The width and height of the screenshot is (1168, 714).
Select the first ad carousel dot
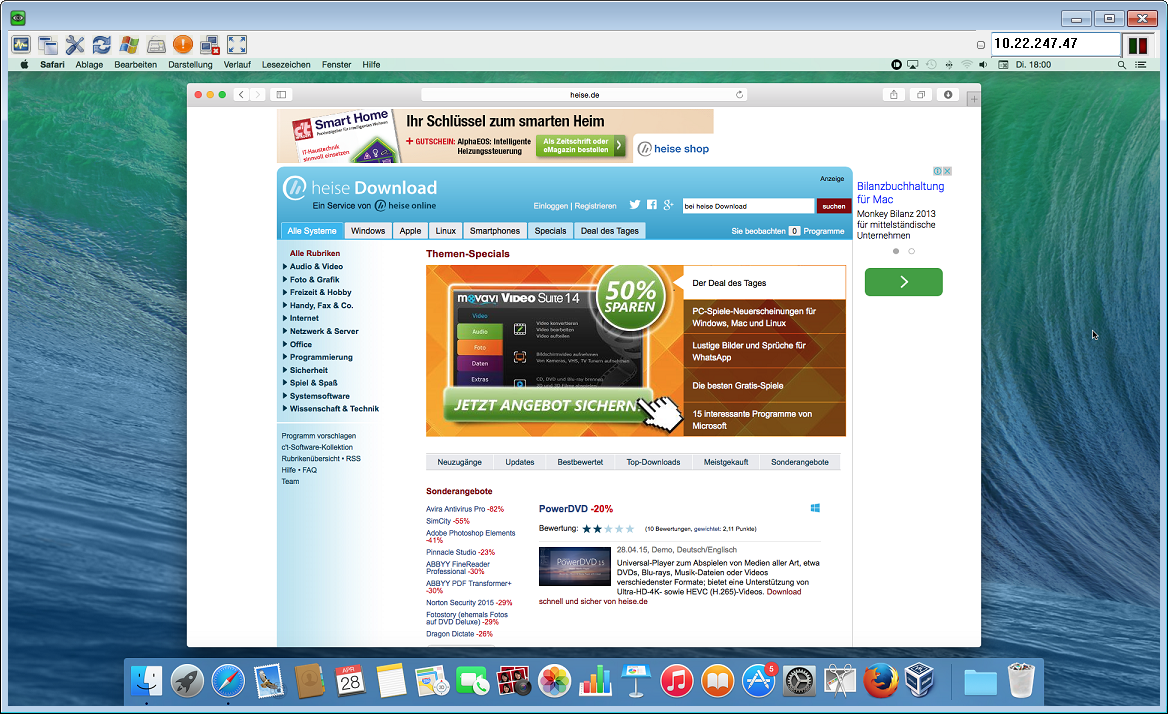(895, 252)
